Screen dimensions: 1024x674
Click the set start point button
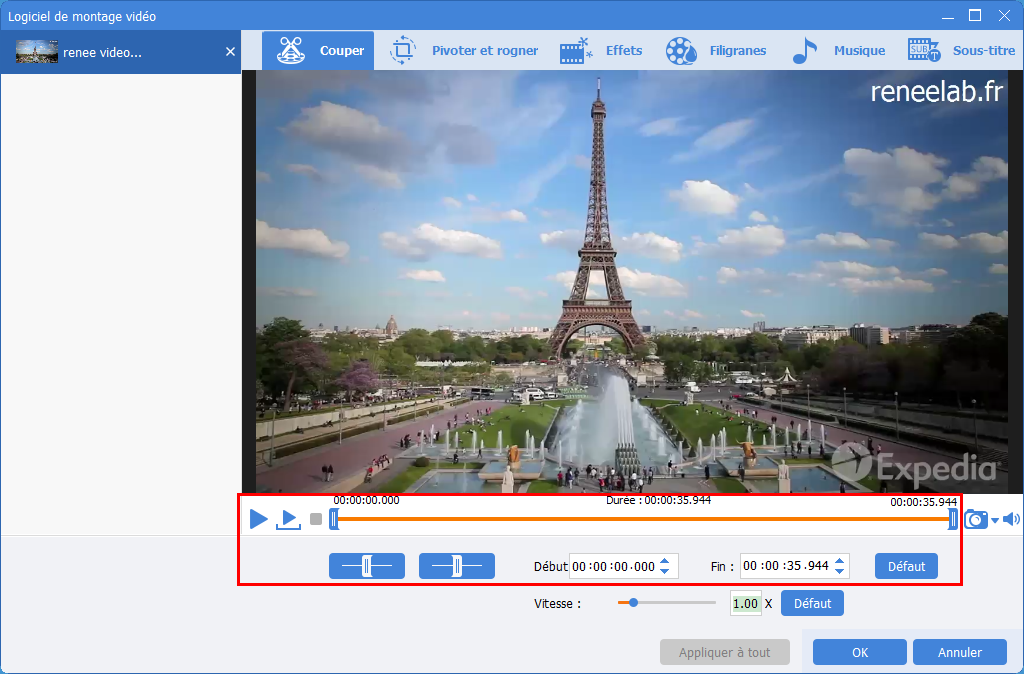pos(366,566)
